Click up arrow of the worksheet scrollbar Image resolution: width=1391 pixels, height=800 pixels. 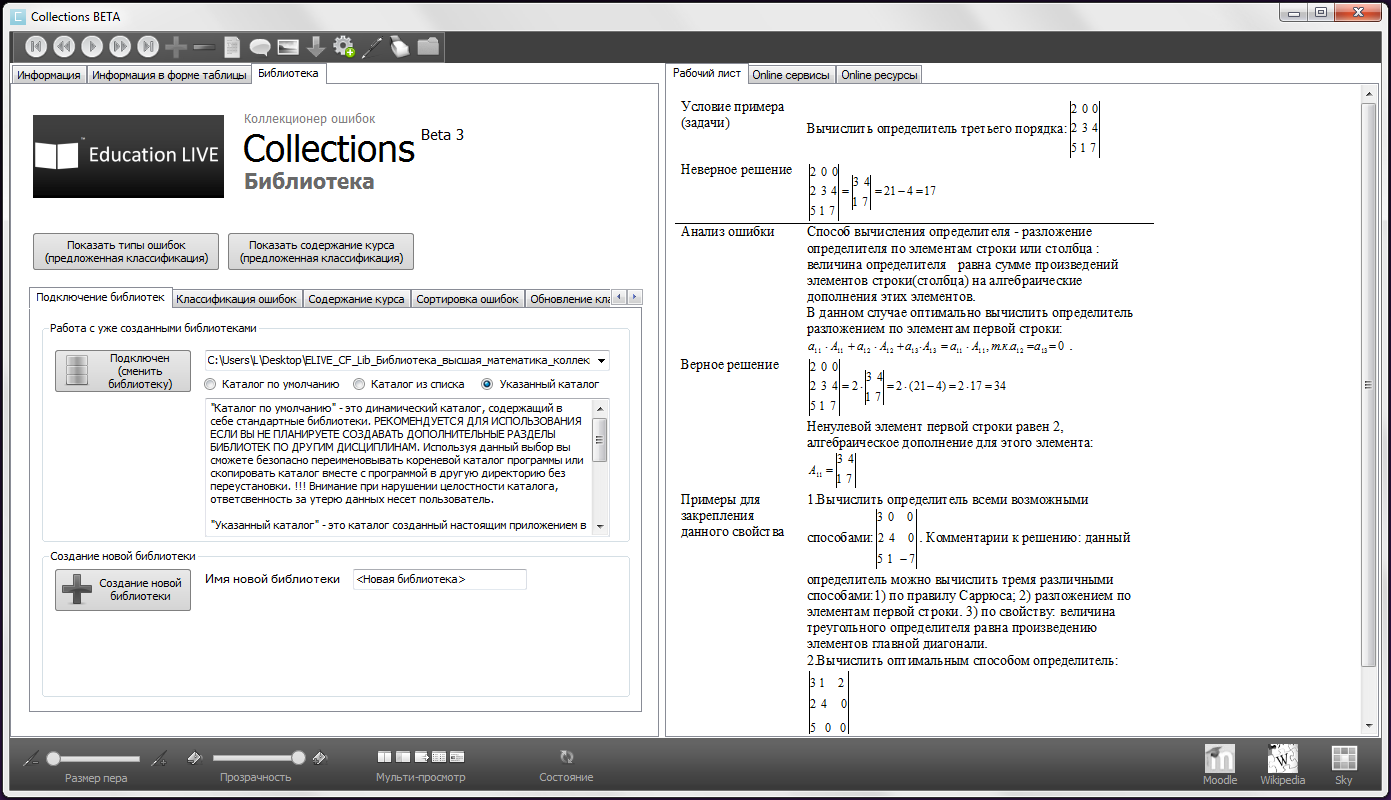coord(1369,93)
